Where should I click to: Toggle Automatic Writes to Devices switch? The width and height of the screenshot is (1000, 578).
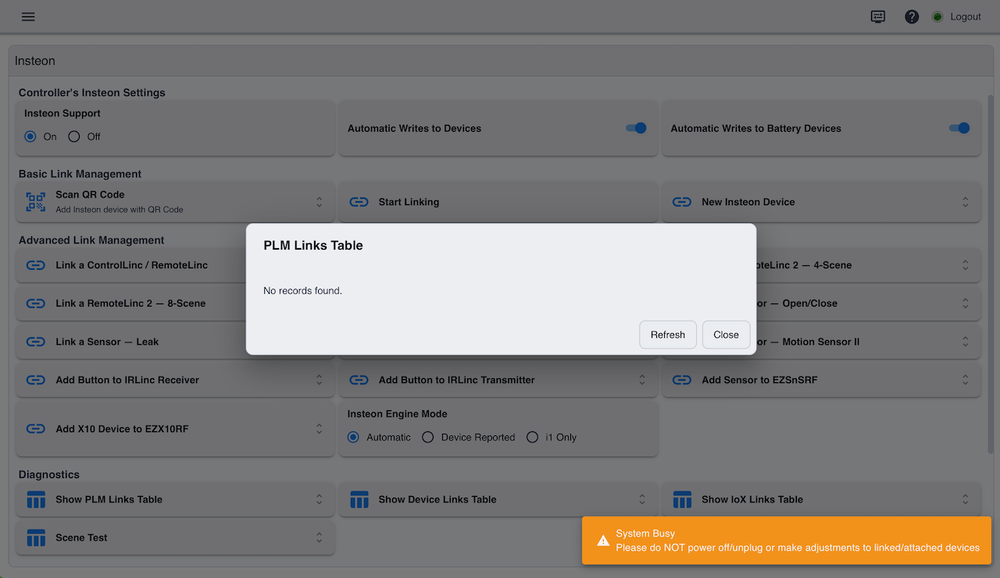[x=636, y=128]
